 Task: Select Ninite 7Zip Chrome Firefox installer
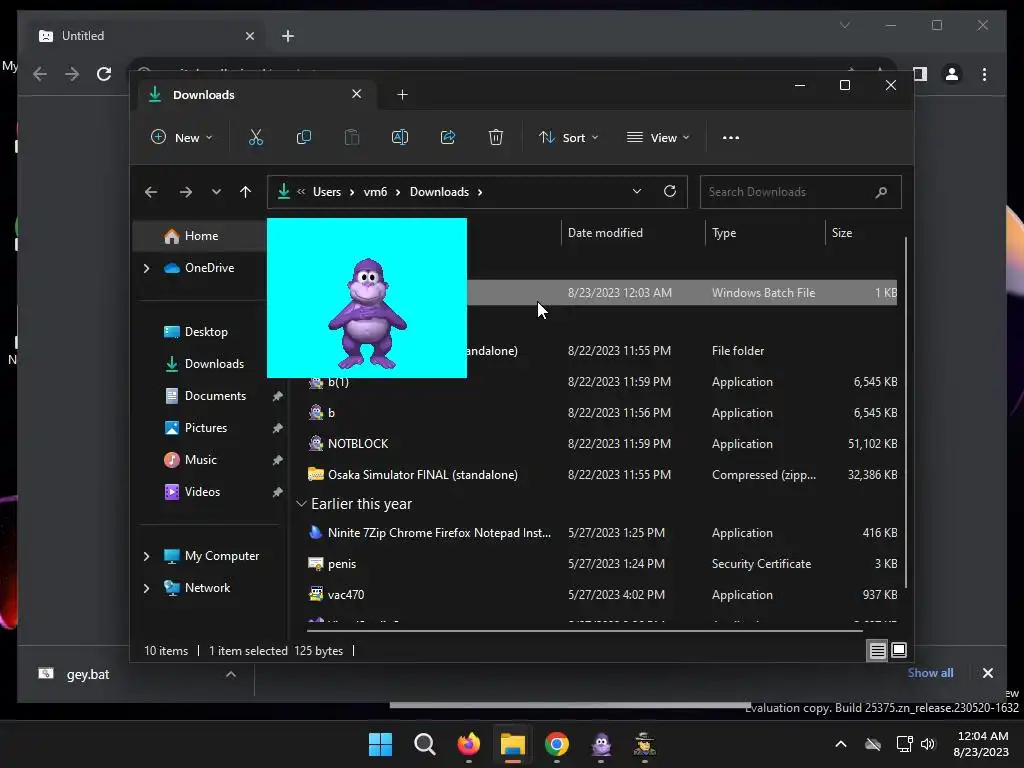tap(601, 533)
